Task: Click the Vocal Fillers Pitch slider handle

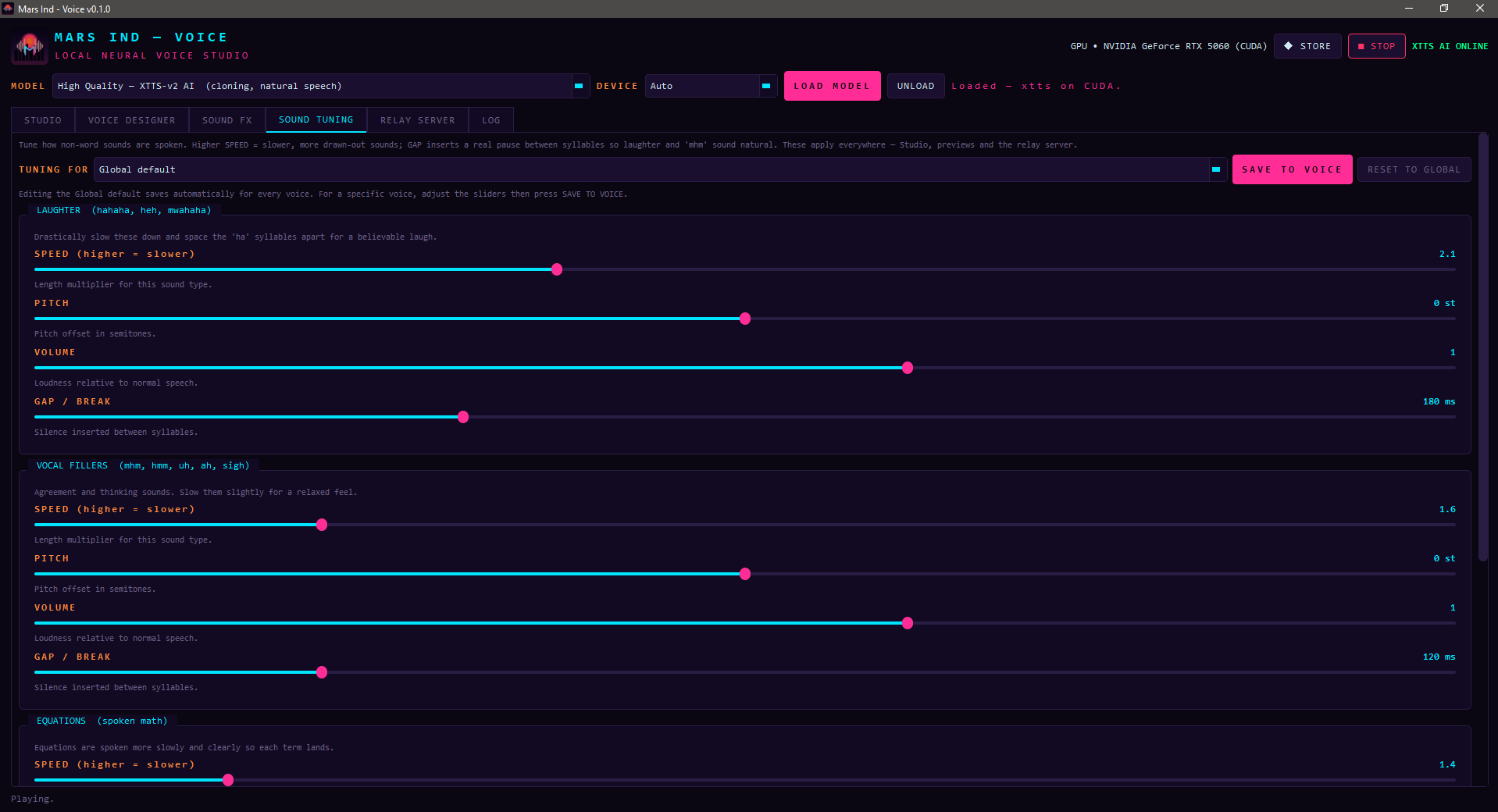Action: point(745,574)
